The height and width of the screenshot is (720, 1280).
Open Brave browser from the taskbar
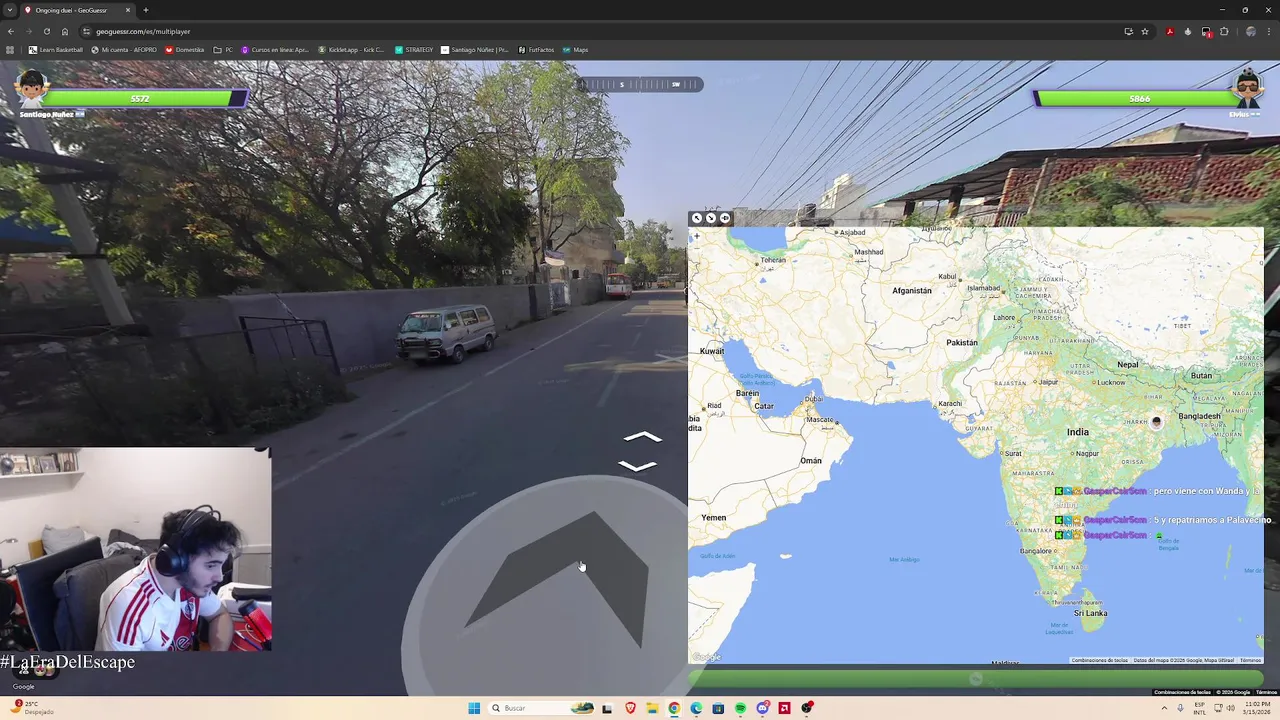[x=630, y=708]
